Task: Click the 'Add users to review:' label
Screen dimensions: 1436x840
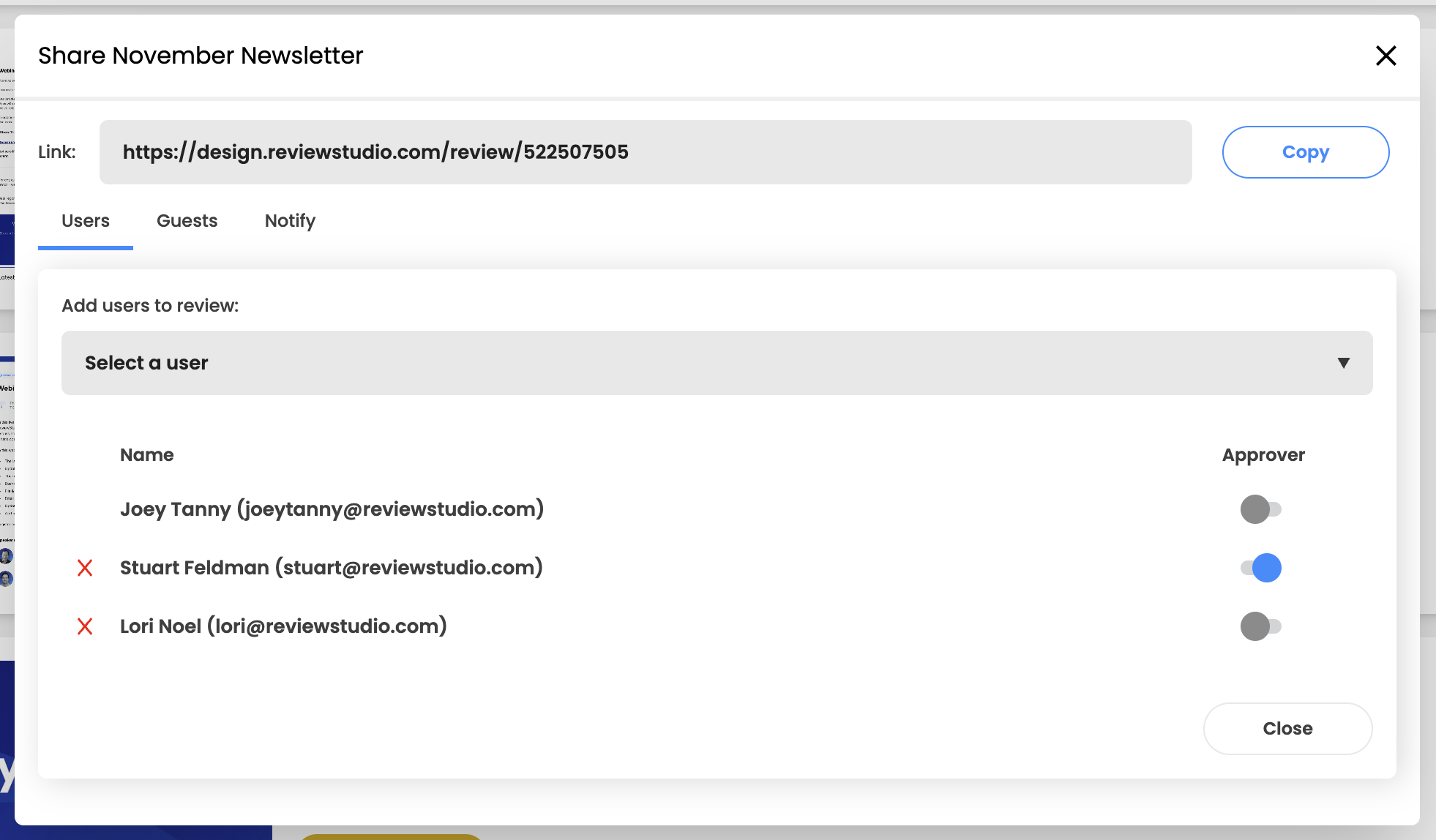Action: (x=150, y=306)
